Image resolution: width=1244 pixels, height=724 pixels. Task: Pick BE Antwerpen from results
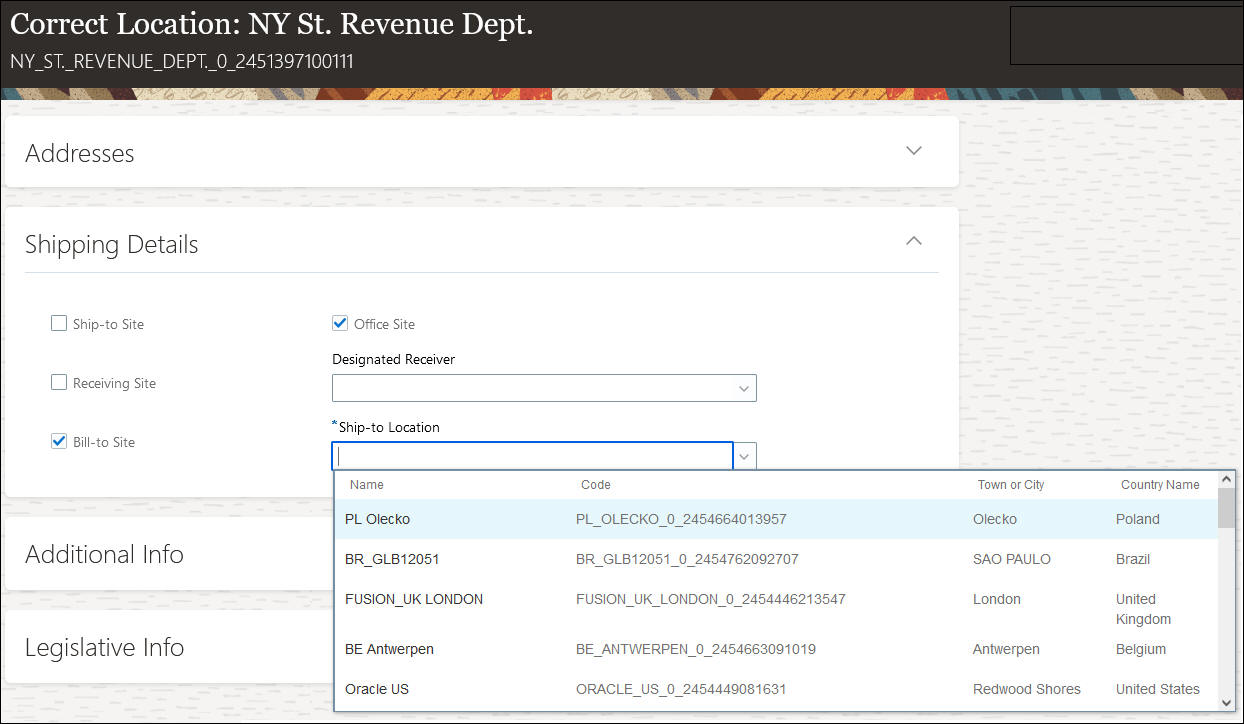click(389, 649)
